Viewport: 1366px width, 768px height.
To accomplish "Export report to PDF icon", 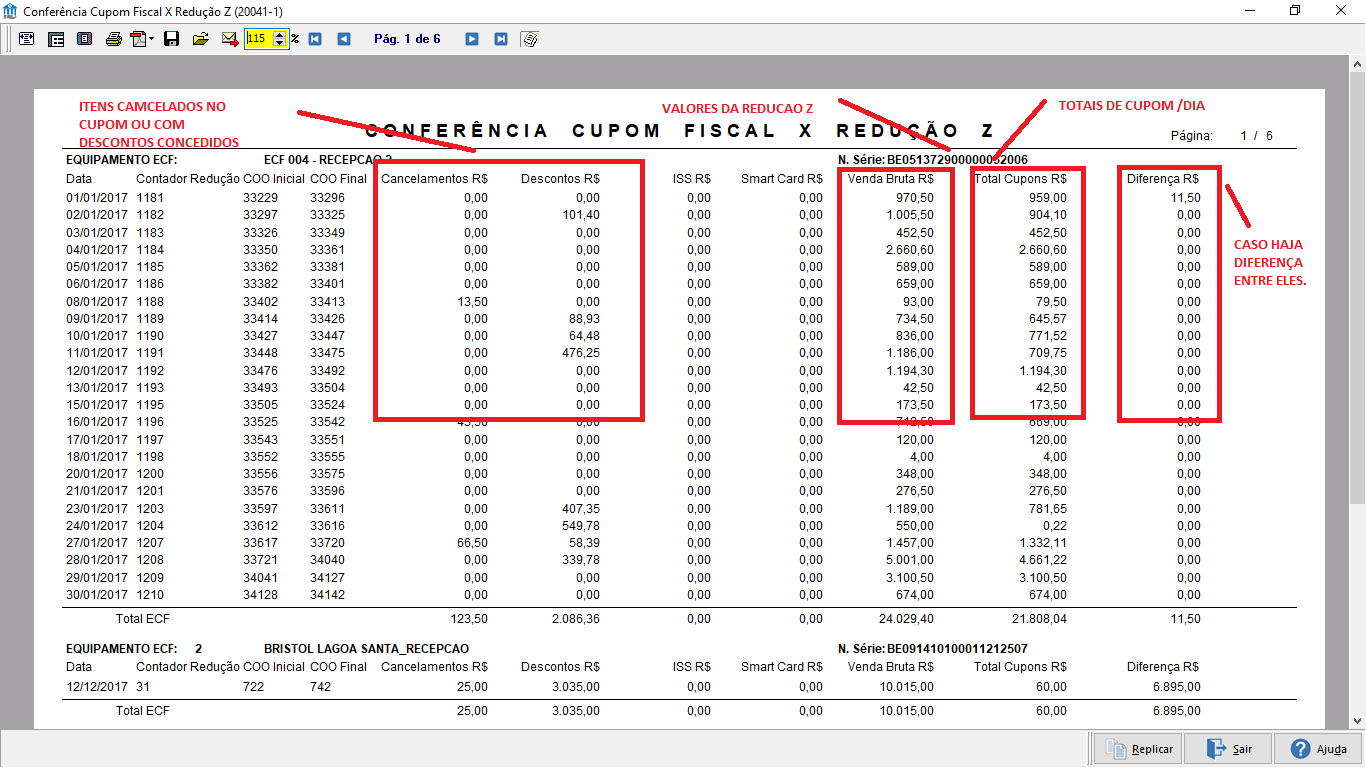I will 138,39.
